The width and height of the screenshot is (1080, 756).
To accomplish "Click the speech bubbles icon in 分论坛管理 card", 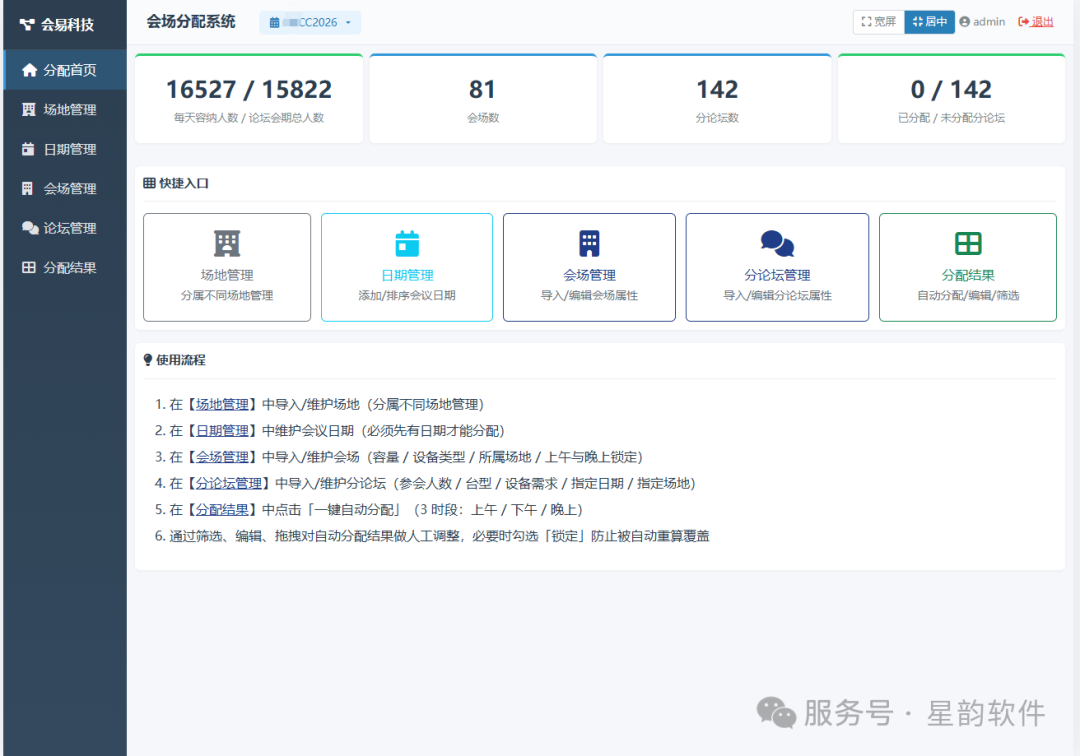I will (x=777, y=244).
